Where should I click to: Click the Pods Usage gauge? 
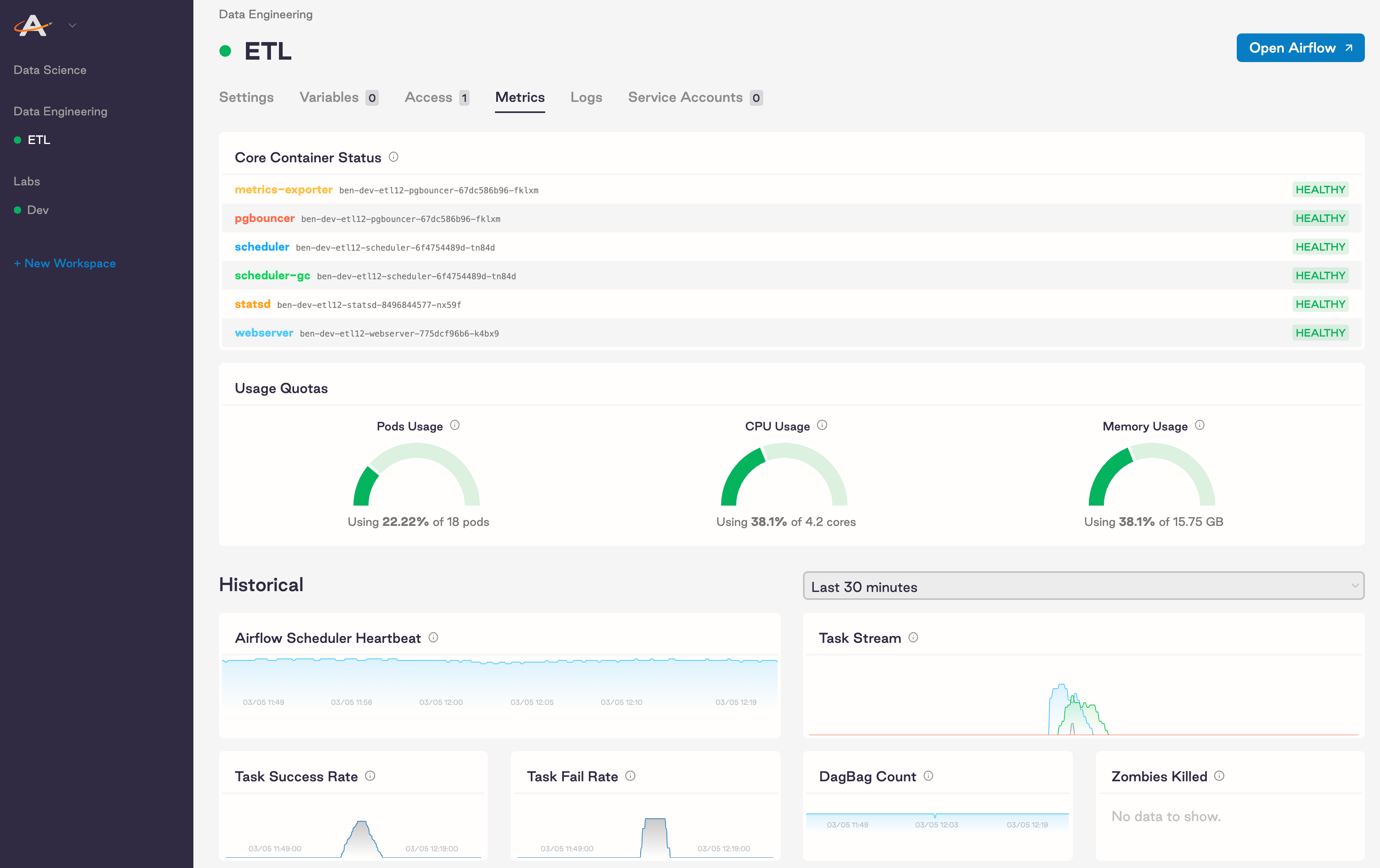(x=417, y=474)
